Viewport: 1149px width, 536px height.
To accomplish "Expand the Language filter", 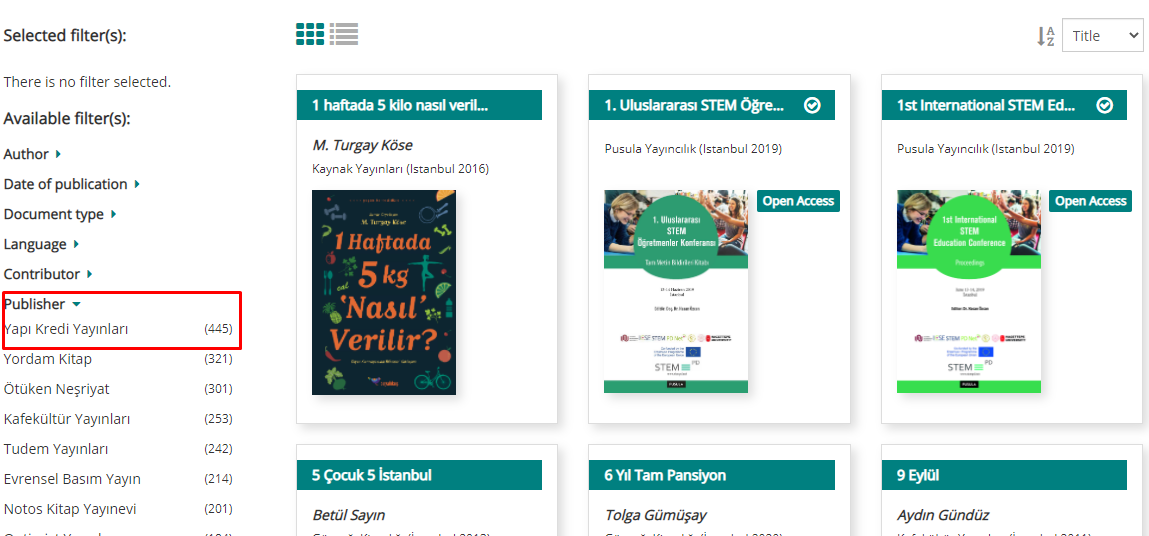I will pyautogui.click(x=42, y=244).
